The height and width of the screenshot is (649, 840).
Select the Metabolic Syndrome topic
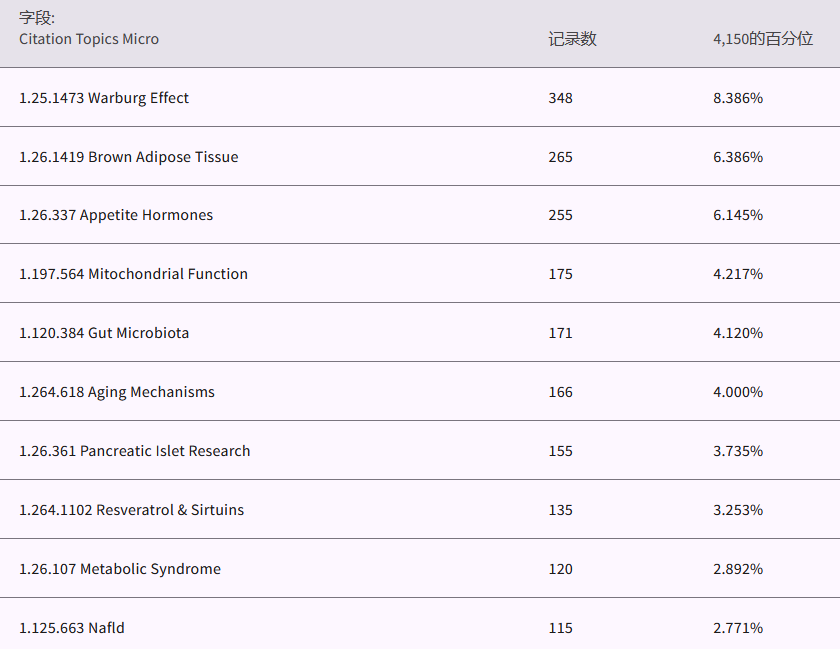[120, 569]
